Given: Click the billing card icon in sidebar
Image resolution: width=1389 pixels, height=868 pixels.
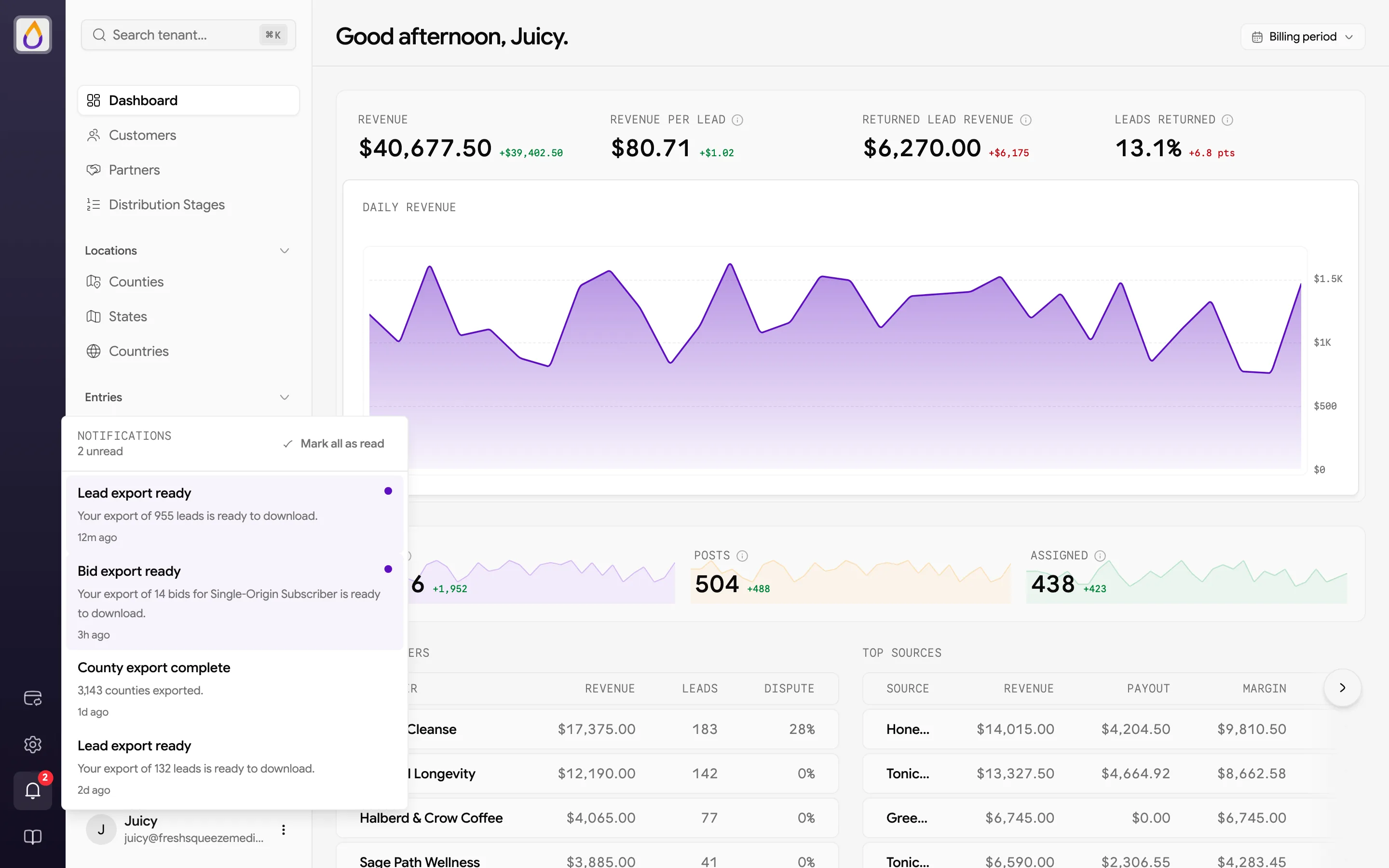Looking at the screenshot, I should click(x=33, y=698).
